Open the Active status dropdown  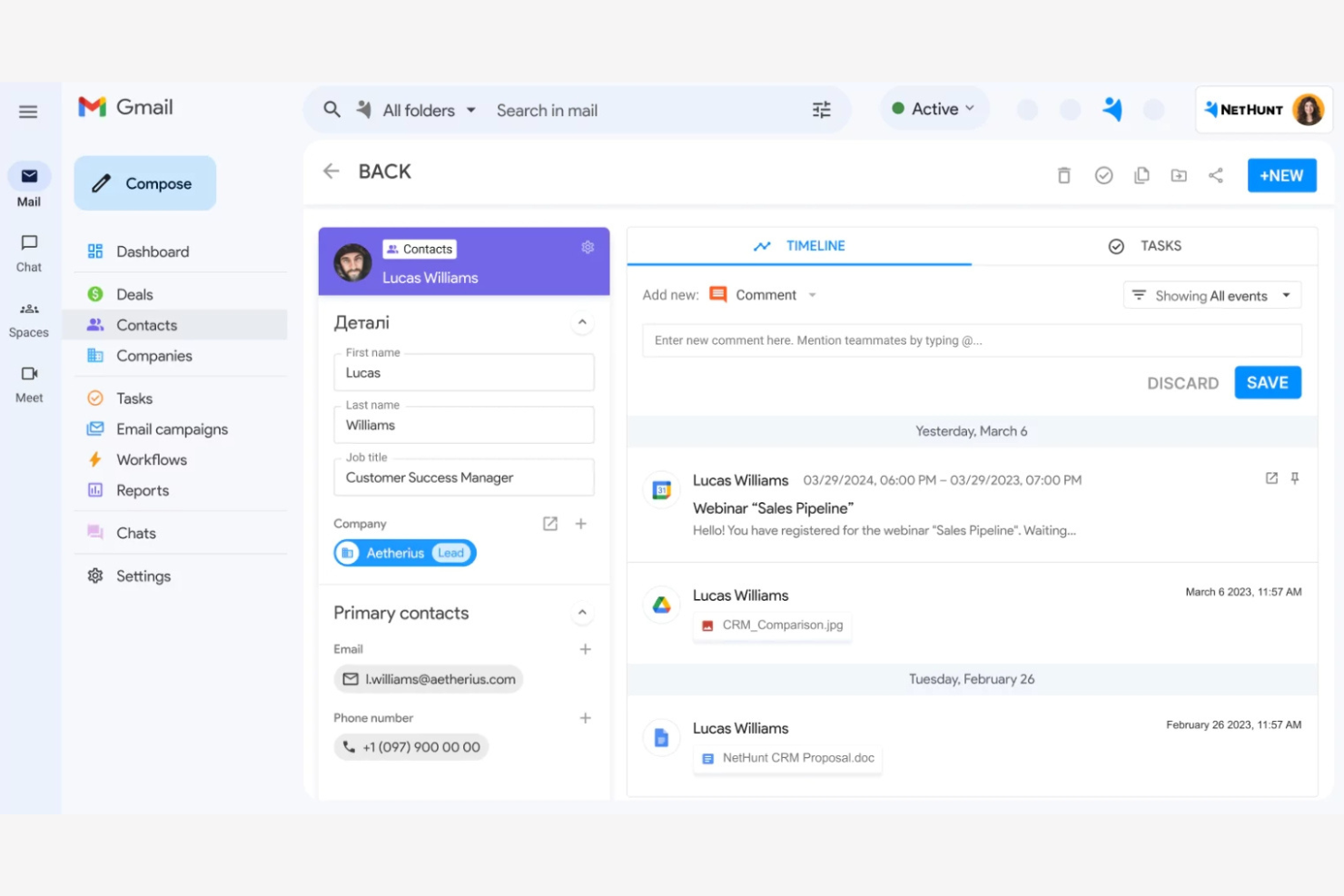(934, 109)
